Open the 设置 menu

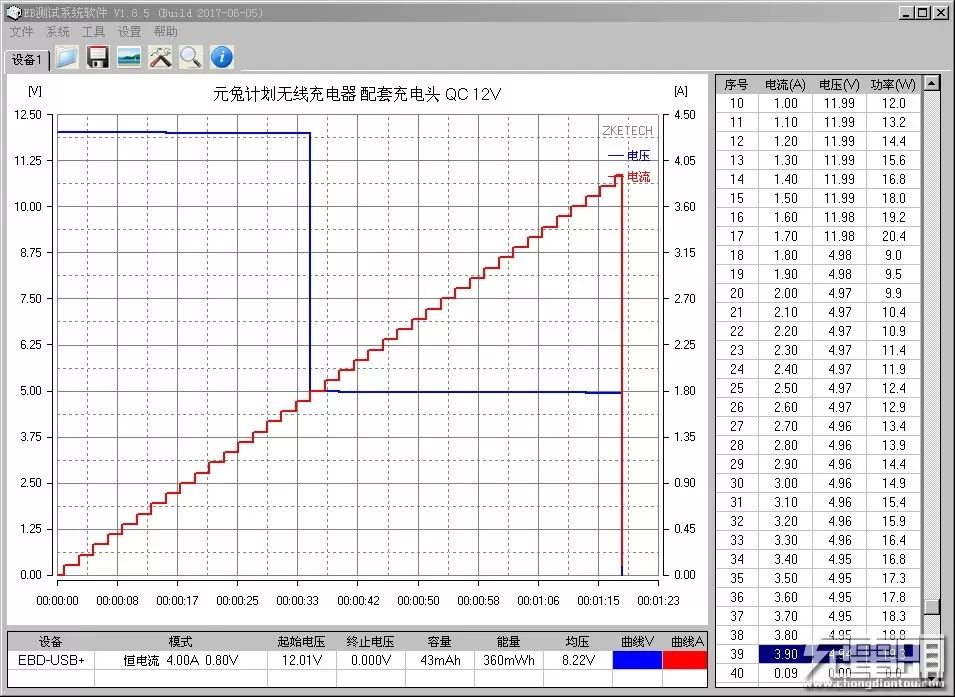click(129, 32)
